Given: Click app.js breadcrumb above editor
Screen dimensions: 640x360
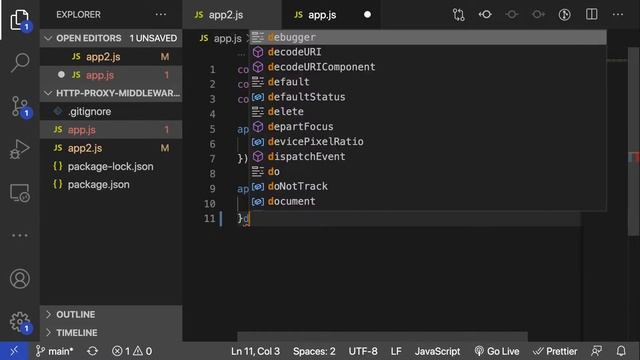Looking at the screenshot, I should [221, 38].
